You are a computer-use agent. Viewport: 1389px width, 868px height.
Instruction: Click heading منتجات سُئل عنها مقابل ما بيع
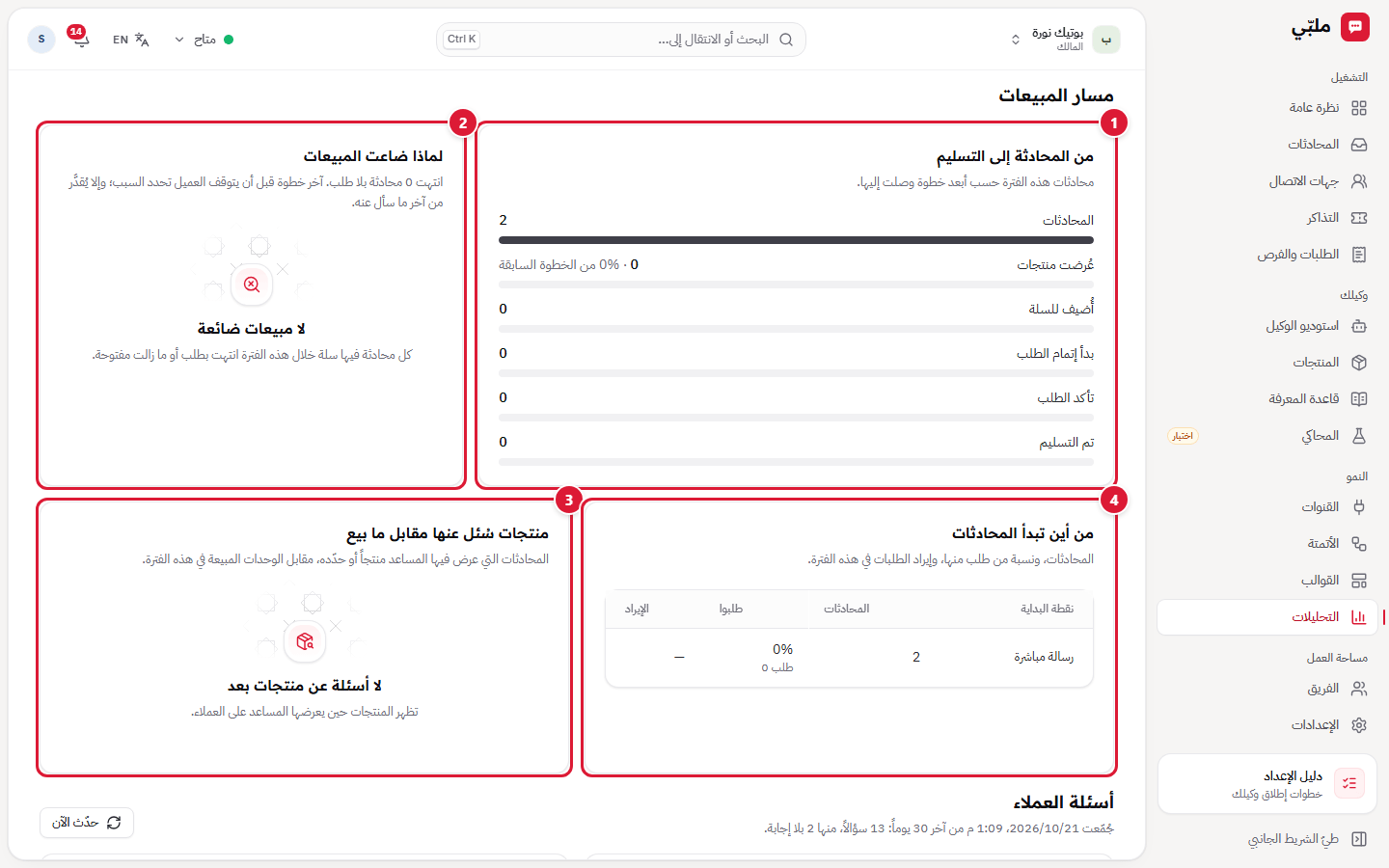point(448,533)
